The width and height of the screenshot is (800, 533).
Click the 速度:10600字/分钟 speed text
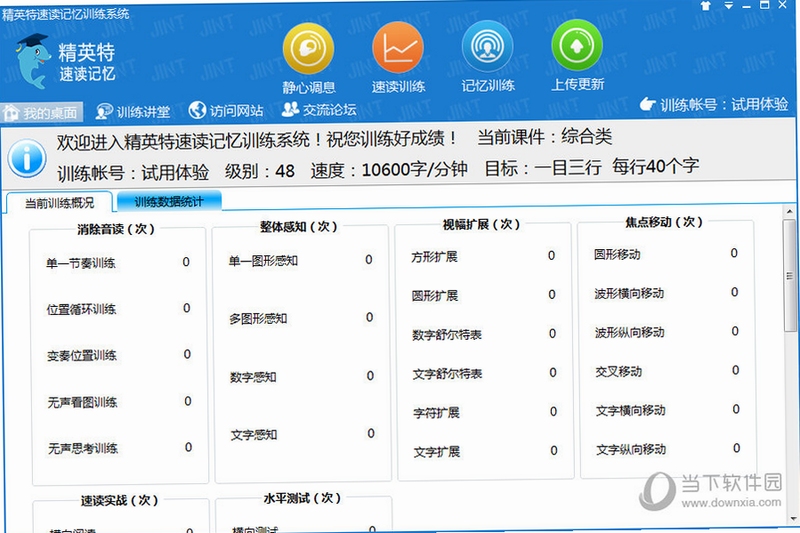click(389, 169)
